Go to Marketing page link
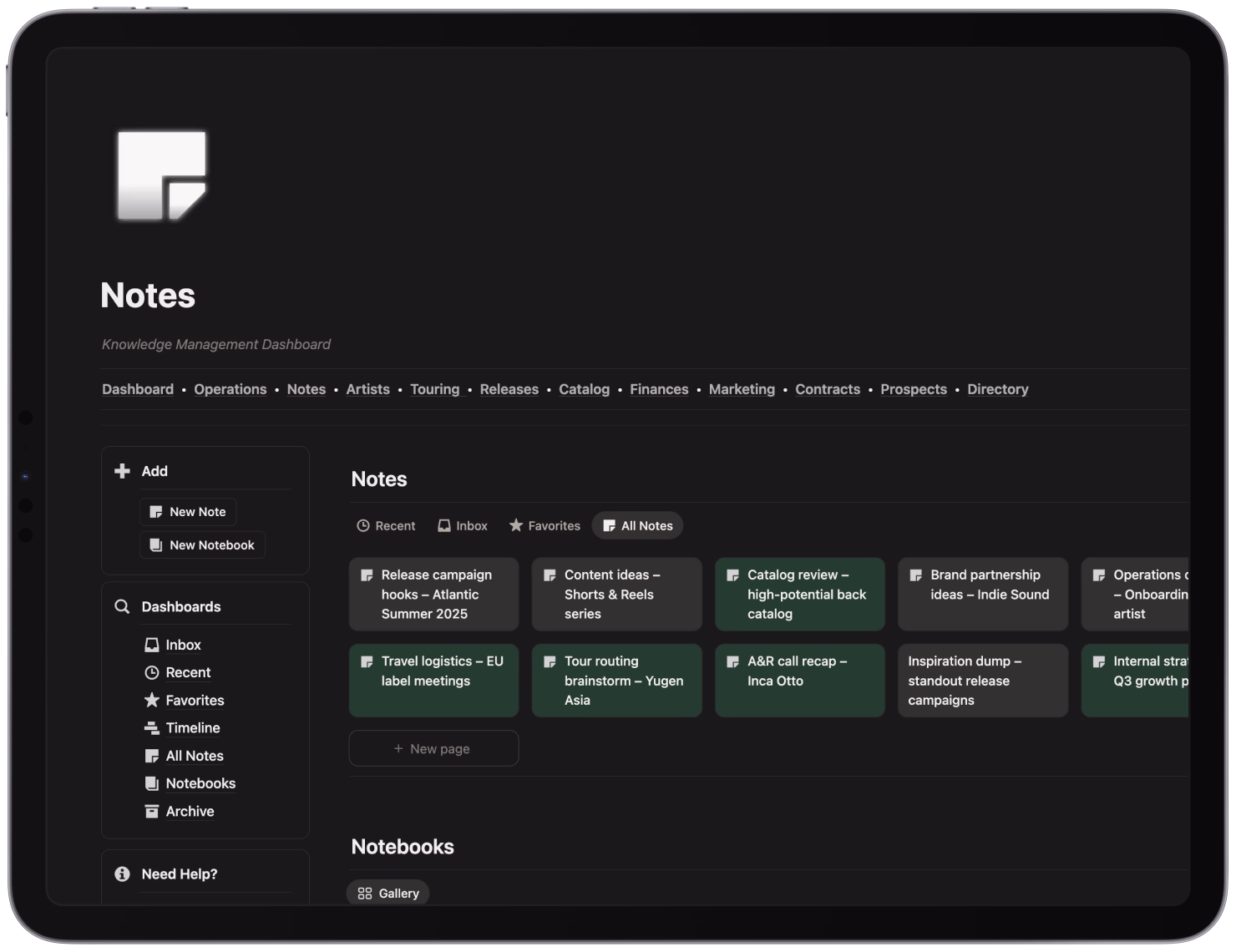This screenshot has width=1236, height=952. (742, 389)
